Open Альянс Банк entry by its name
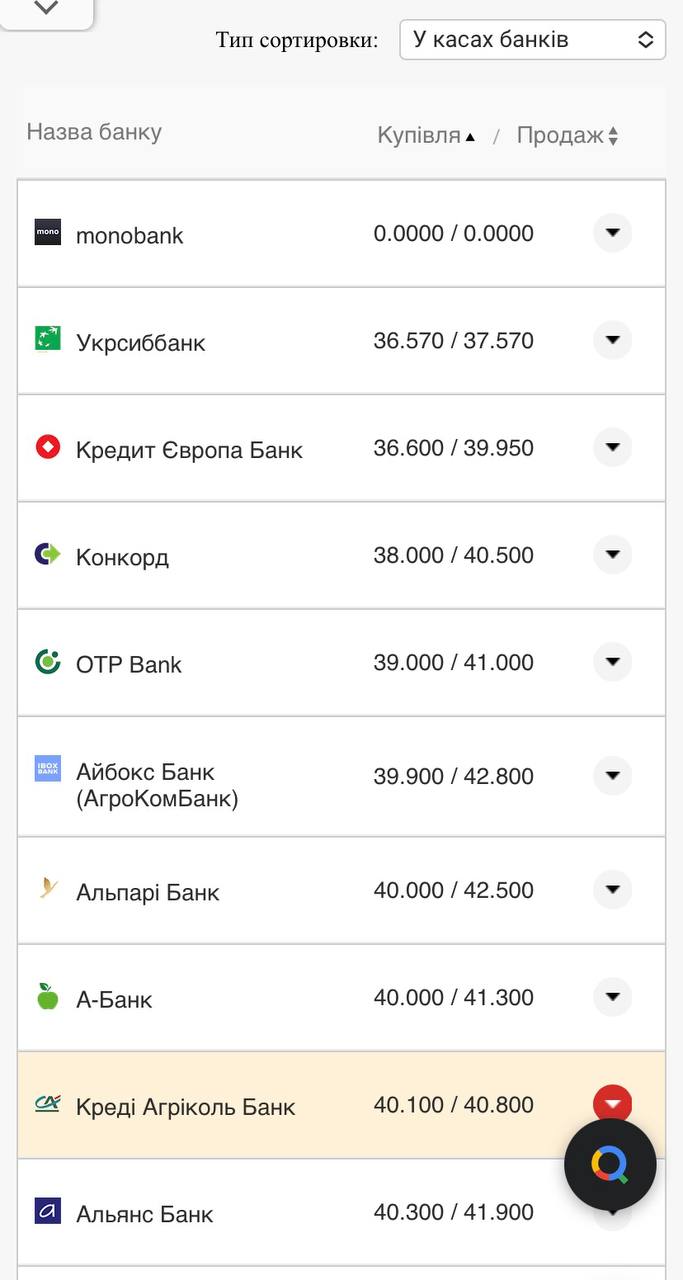The height and width of the screenshot is (1280, 683). [x=142, y=1213]
